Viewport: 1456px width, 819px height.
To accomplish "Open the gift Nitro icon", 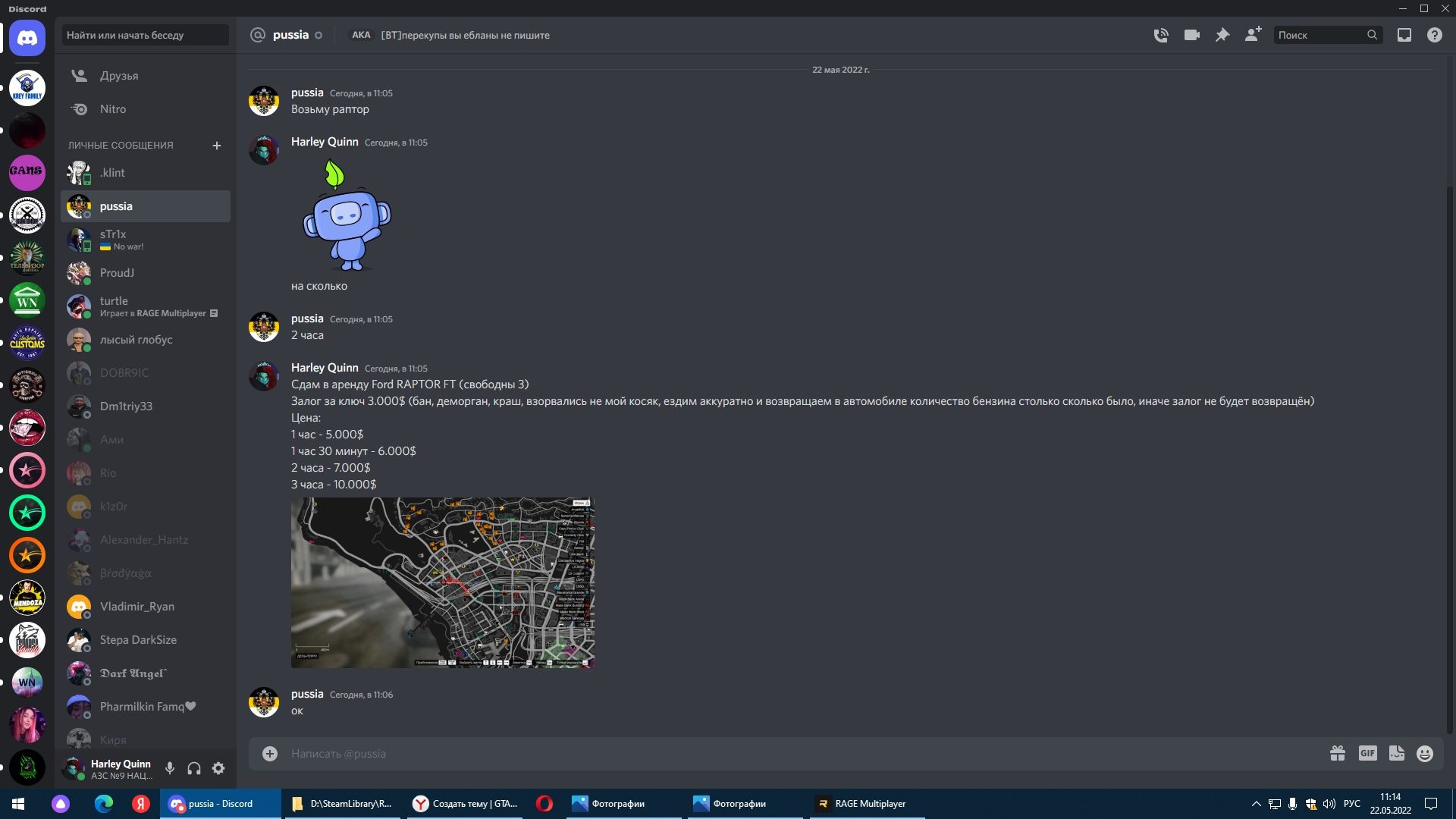I will click(1338, 753).
